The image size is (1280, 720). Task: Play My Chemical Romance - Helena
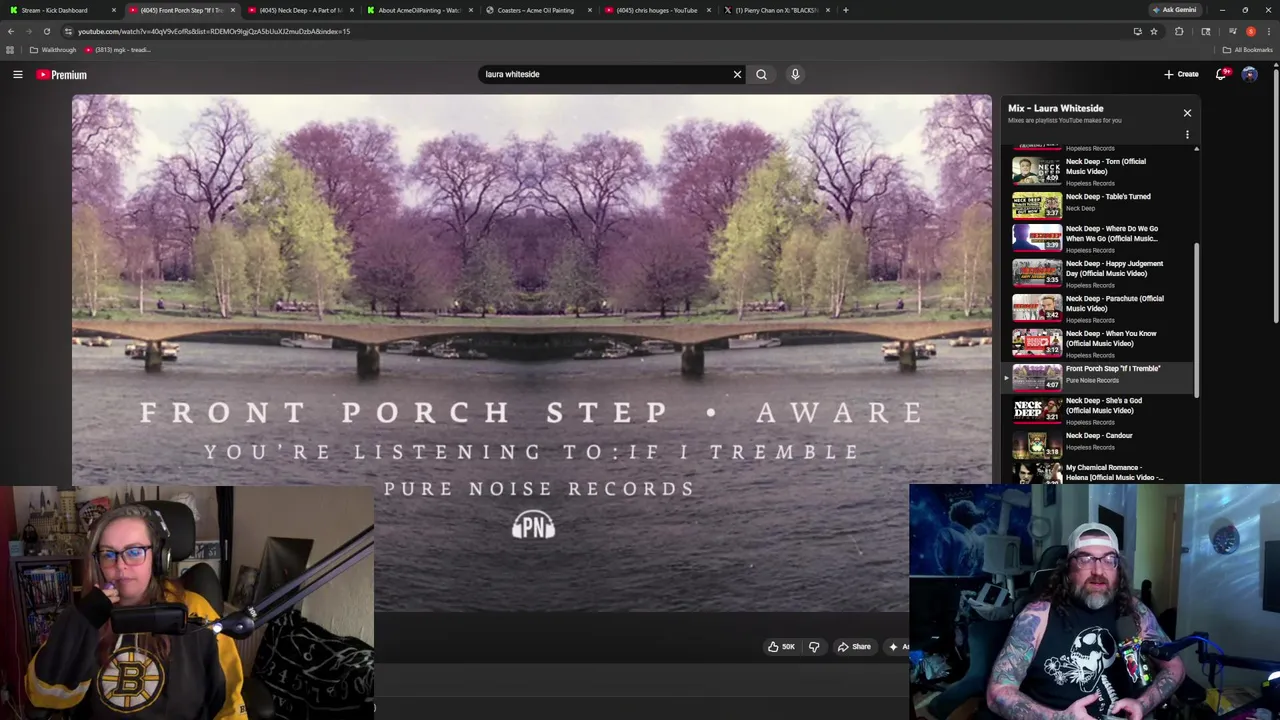pos(1098,472)
